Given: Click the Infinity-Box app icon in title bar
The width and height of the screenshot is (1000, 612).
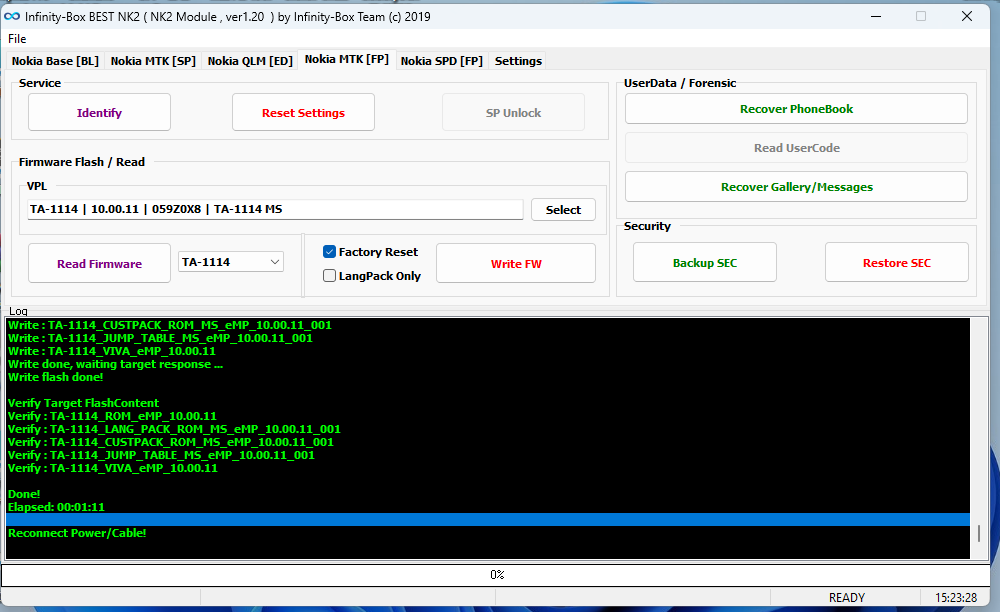Looking at the screenshot, I should [13, 16].
